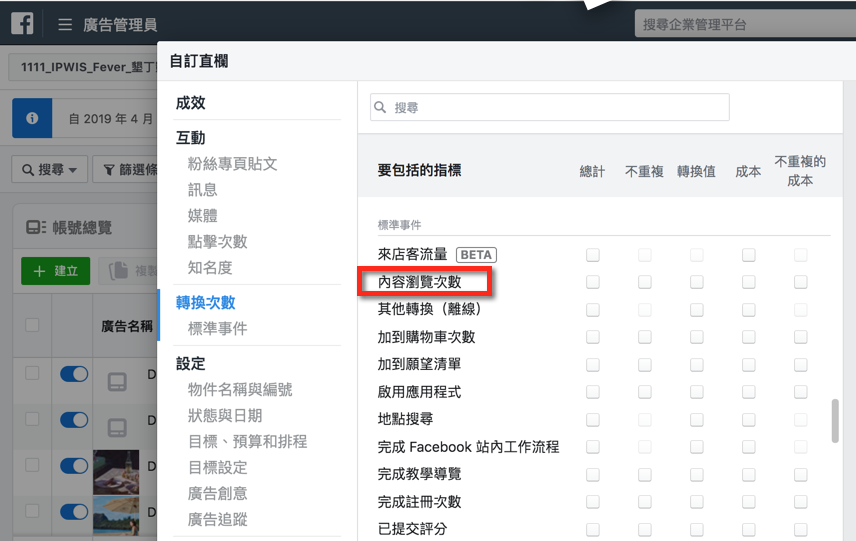Click the plus icon on 建立 button
The image size is (856, 541).
[x=39, y=271]
